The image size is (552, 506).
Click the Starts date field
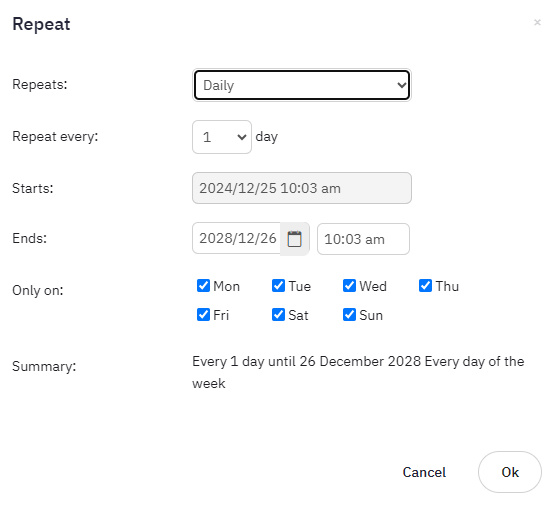[x=302, y=188]
